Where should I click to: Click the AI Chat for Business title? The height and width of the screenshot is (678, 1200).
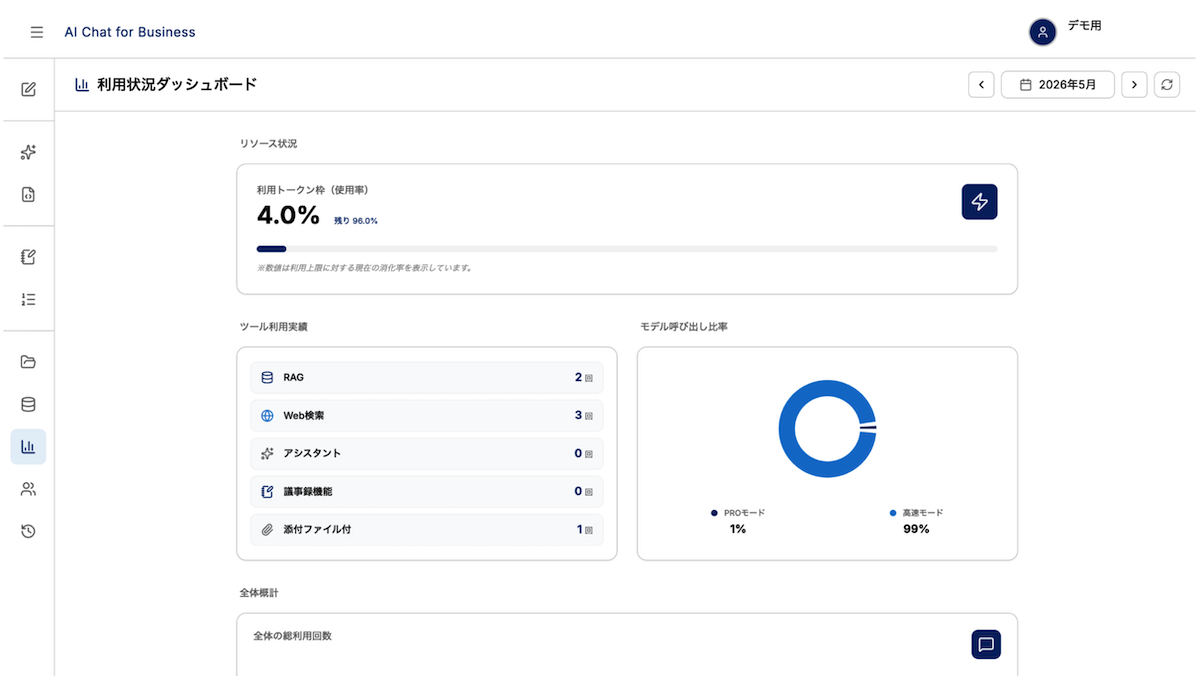pos(130,32)
